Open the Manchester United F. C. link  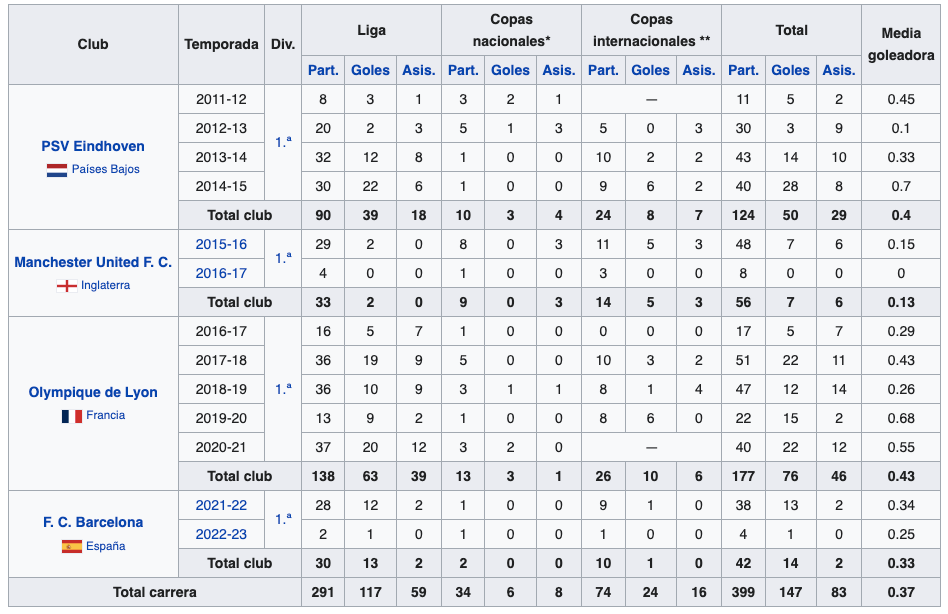point(93,262)
